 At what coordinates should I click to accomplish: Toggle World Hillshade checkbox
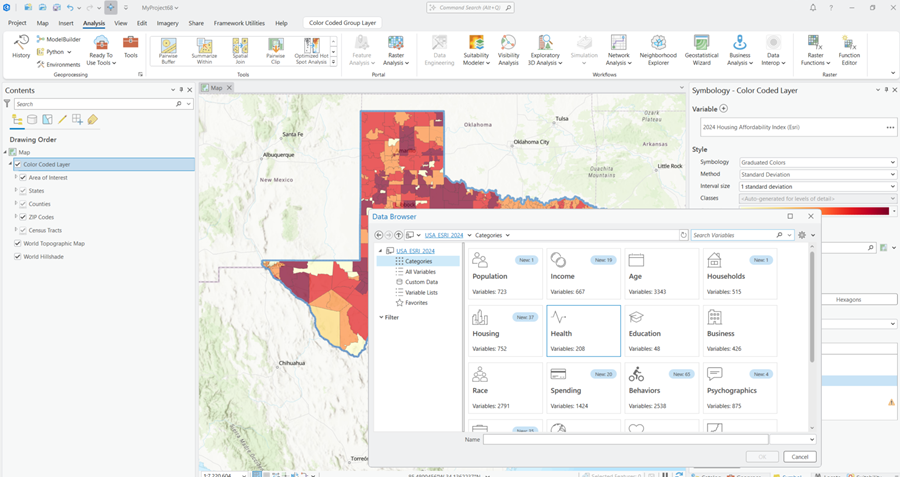18,257
